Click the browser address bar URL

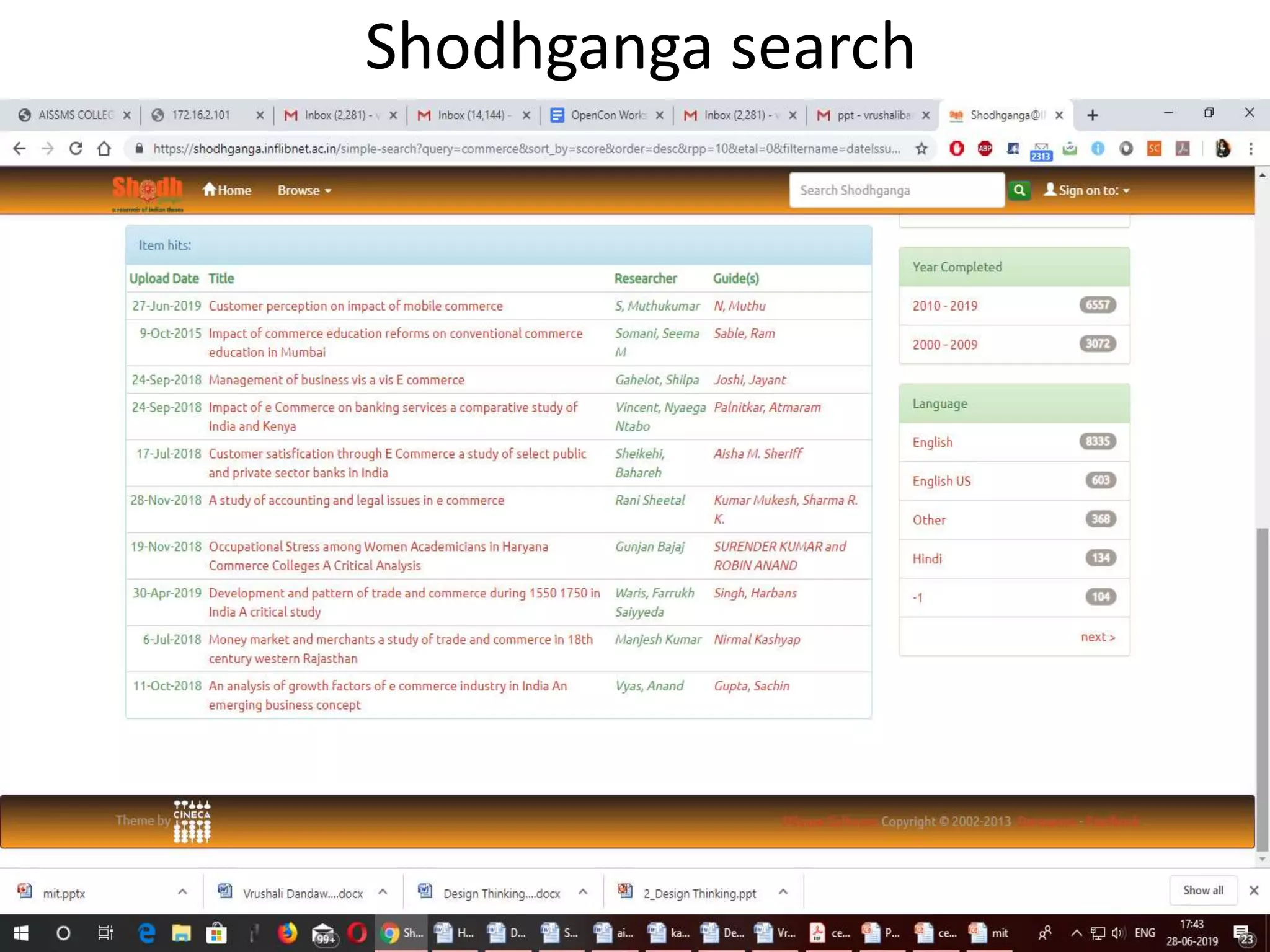pyautogui.click(x=526, y=149)
